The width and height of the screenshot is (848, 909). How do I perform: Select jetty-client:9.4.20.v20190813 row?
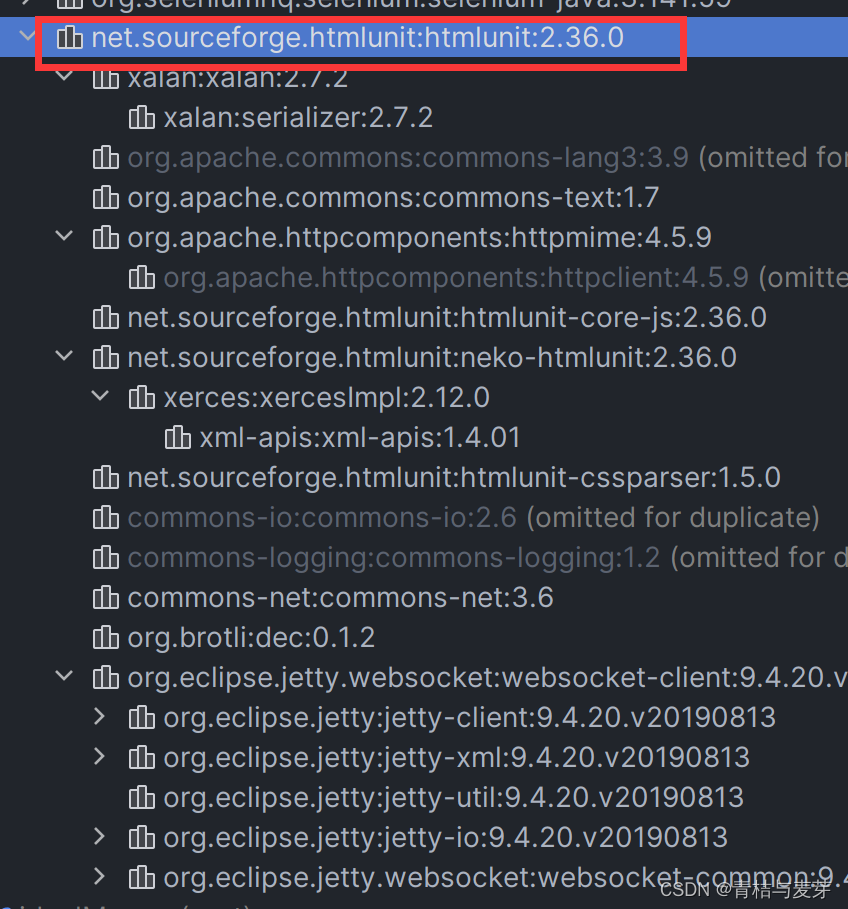click(x=424, y=718)
